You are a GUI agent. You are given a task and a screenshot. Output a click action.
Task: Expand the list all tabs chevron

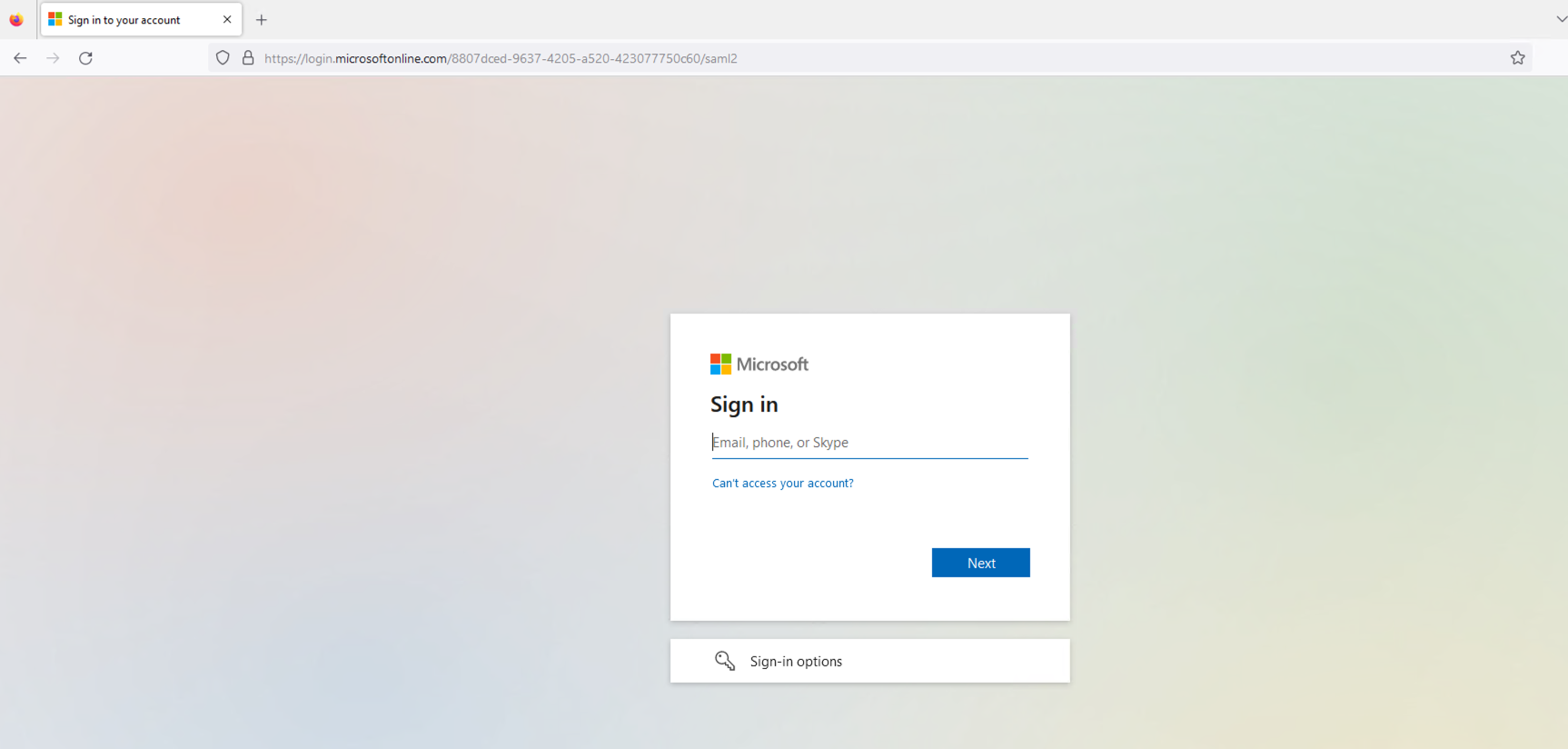point(1560,19)
